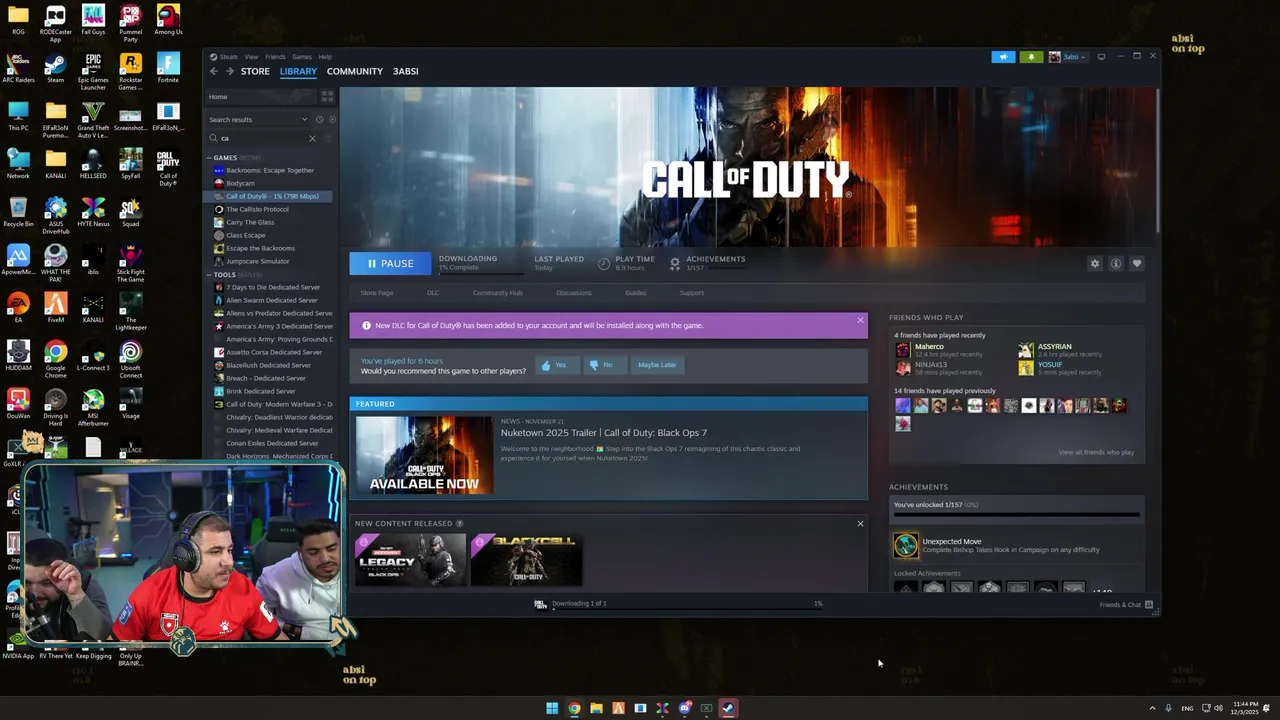
Task: Click in the library search field
Action: [x=263, y=138]
